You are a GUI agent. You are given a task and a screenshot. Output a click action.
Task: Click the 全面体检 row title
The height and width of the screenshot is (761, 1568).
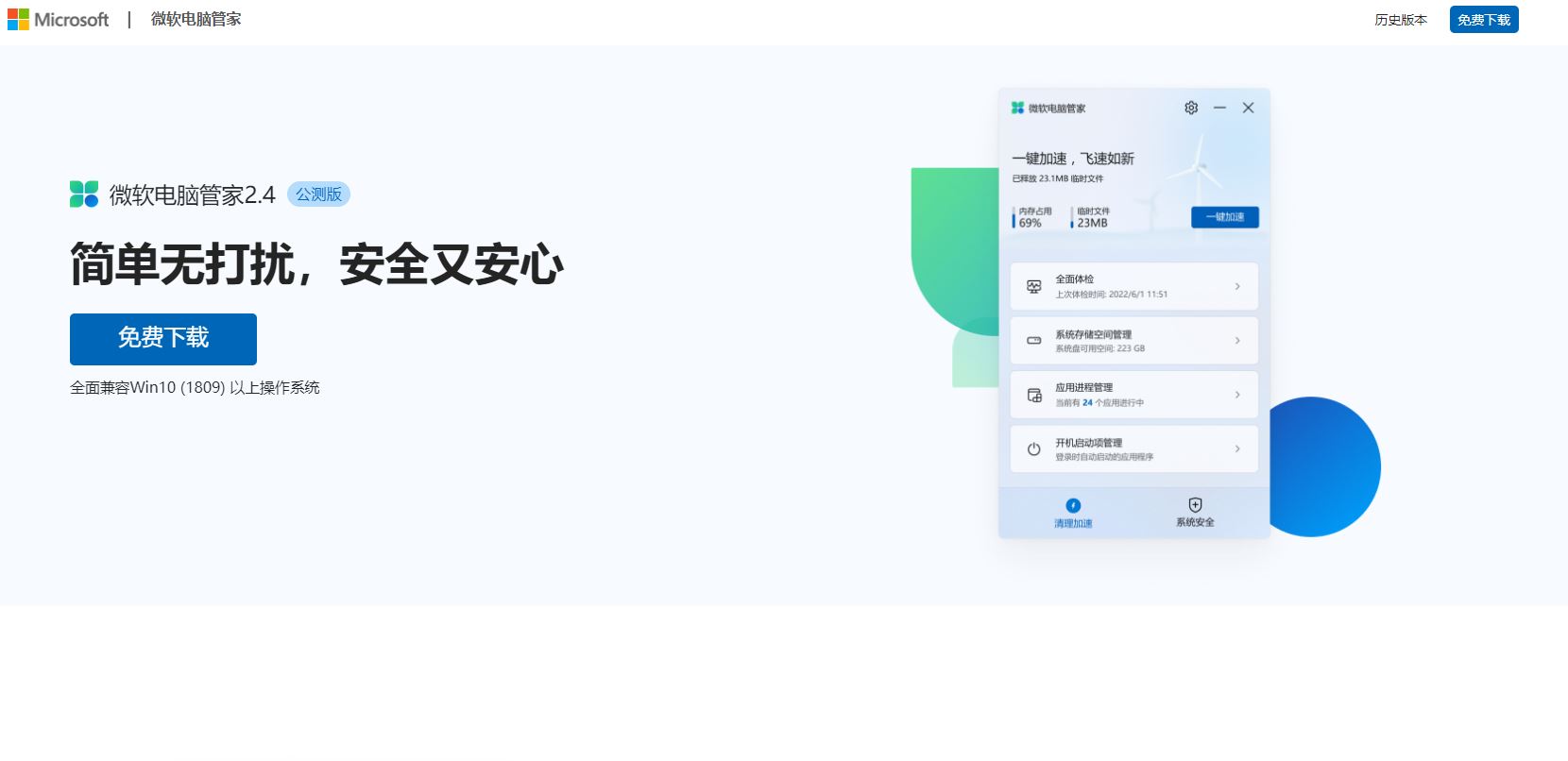point(1075,279)
